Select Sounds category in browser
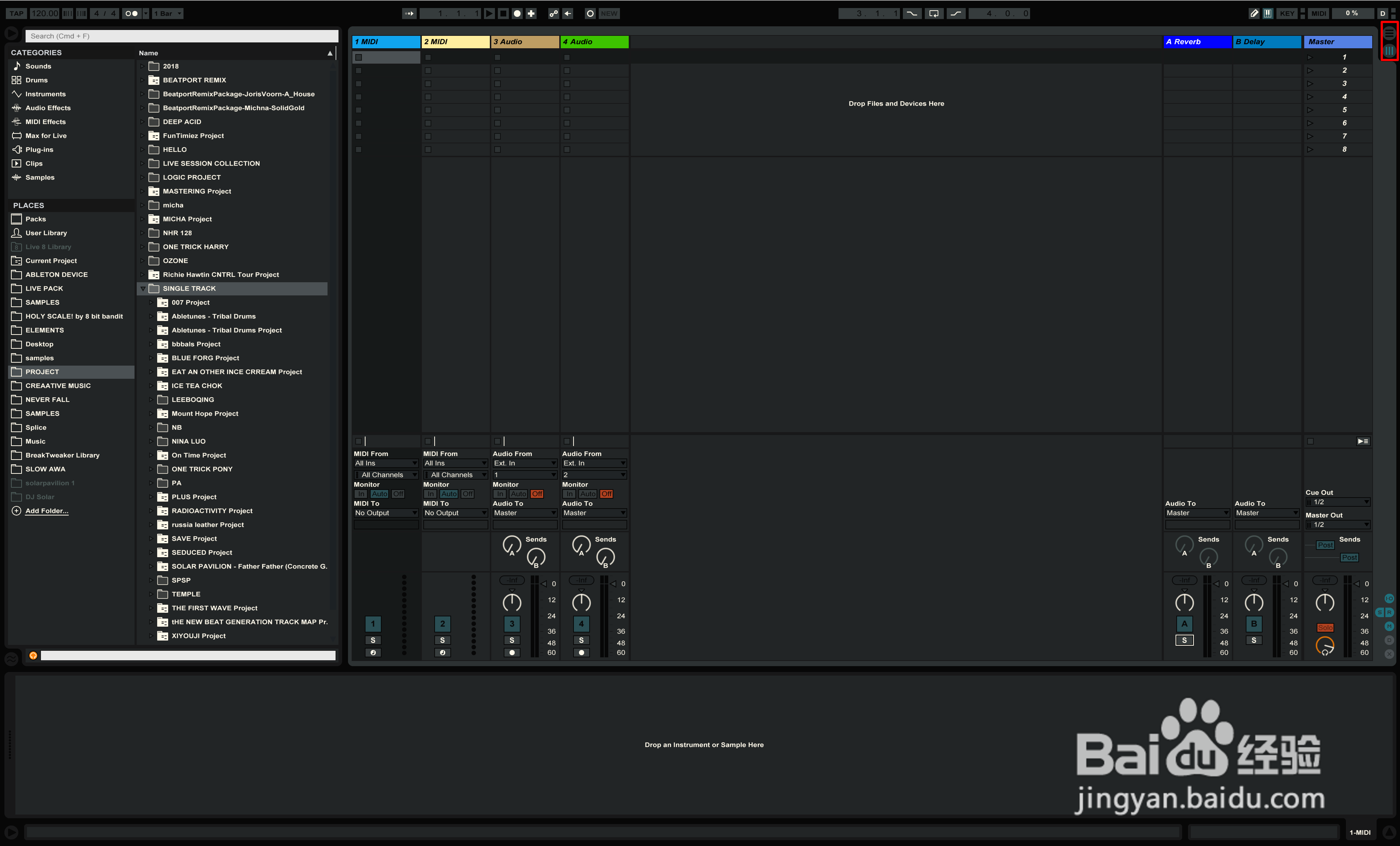This screenshot has width=1400, height=846. (38, 66)
